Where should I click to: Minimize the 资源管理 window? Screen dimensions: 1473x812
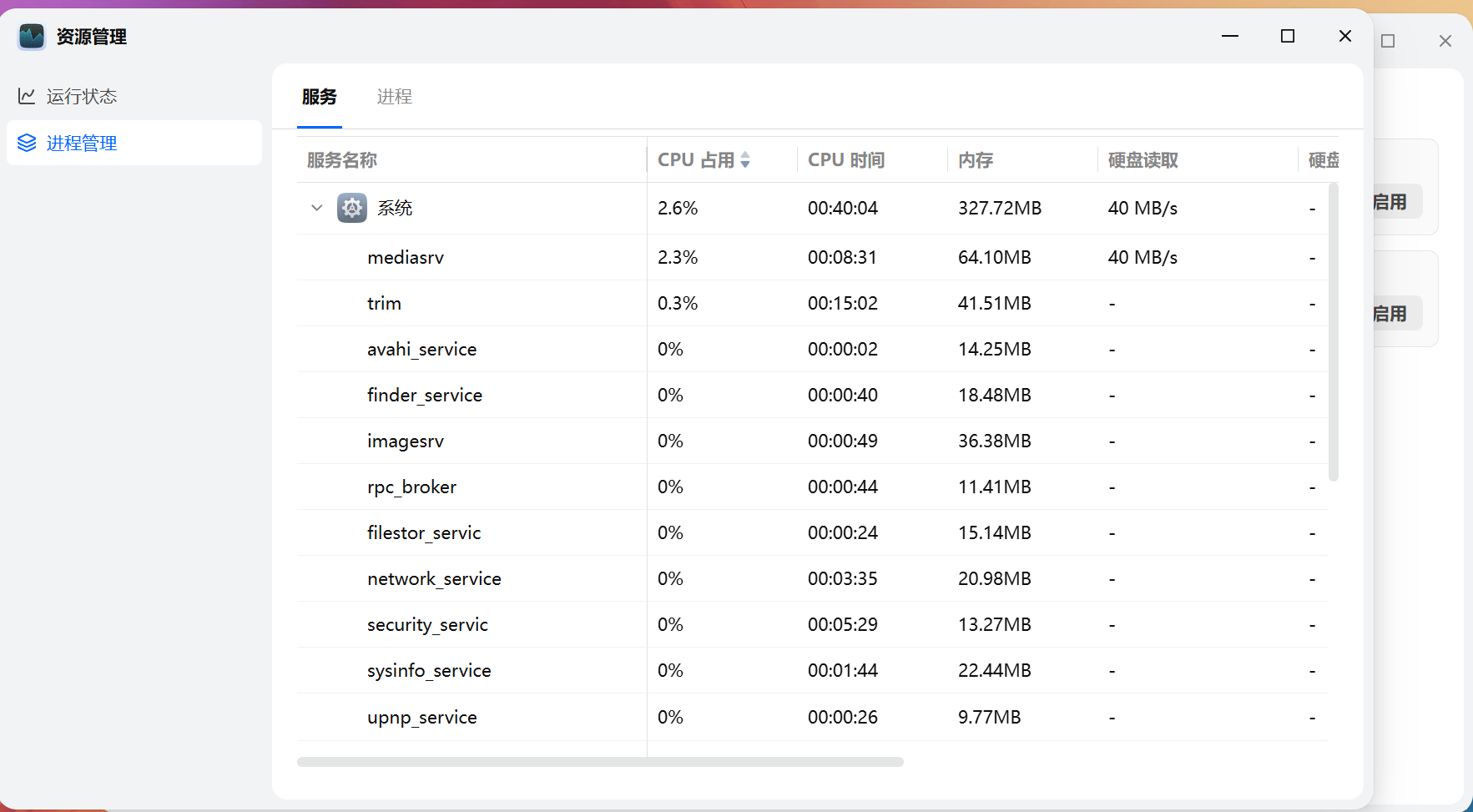pyautogui.click(x=1230, y=36)
